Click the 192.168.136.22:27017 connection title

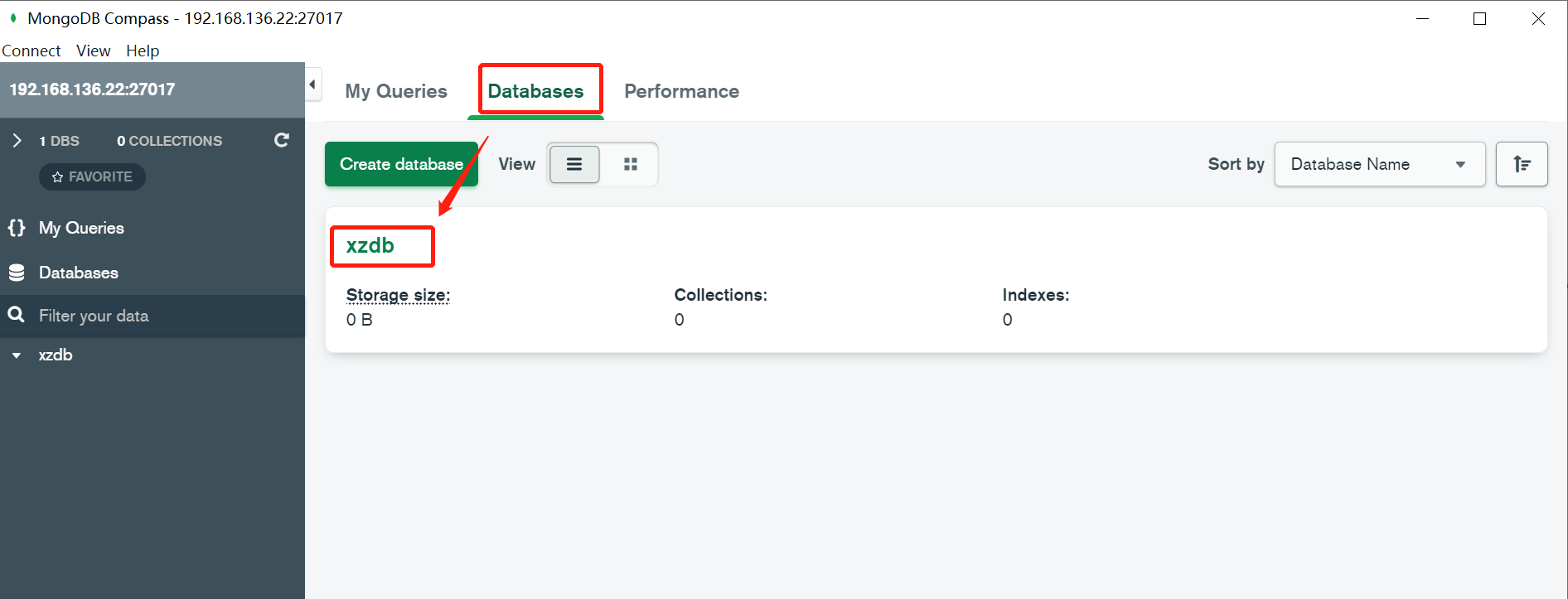92,89
